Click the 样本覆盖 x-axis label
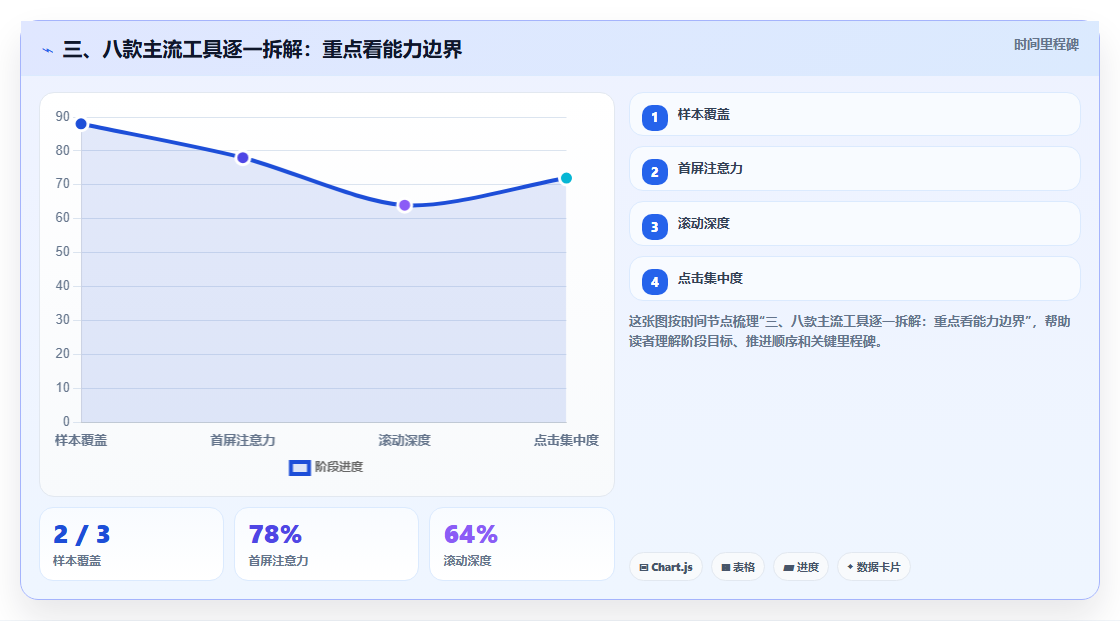1120x621 pixels. tap(81, 440)
